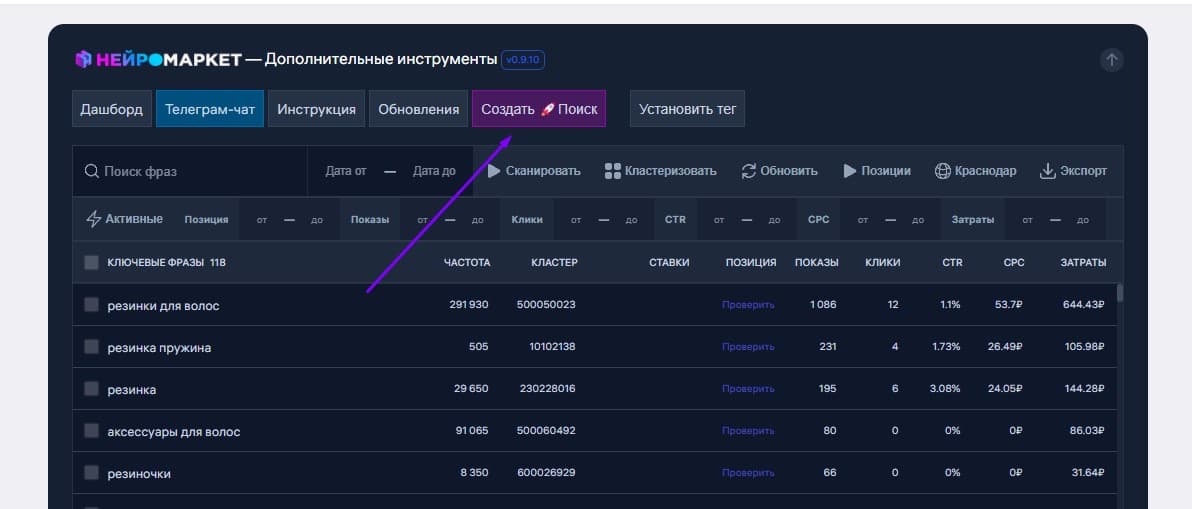Sort by the ЧАСТОТА column header

pos(467,263)
